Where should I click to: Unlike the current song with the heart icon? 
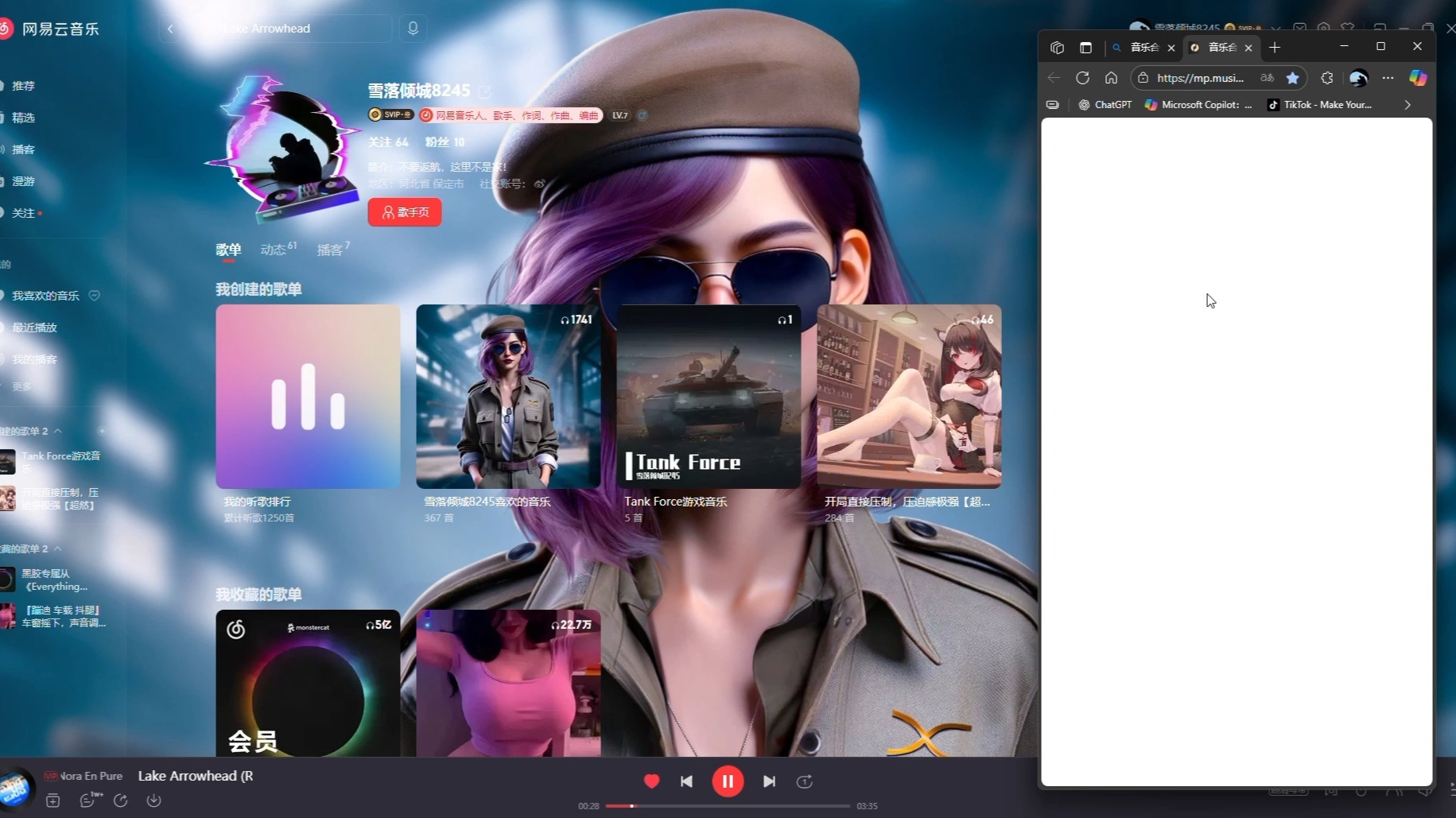pos(651,781)
